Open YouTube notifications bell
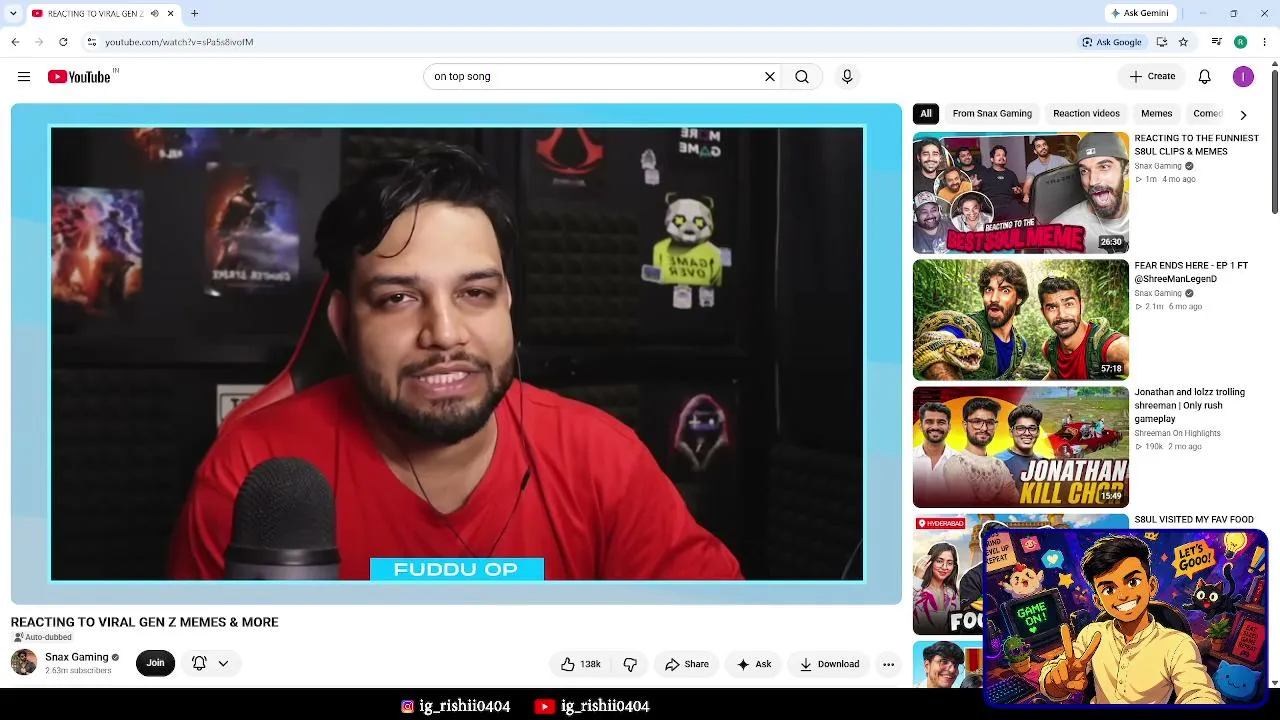Screen dimensions: 1280x720 tap(1205, 77)
